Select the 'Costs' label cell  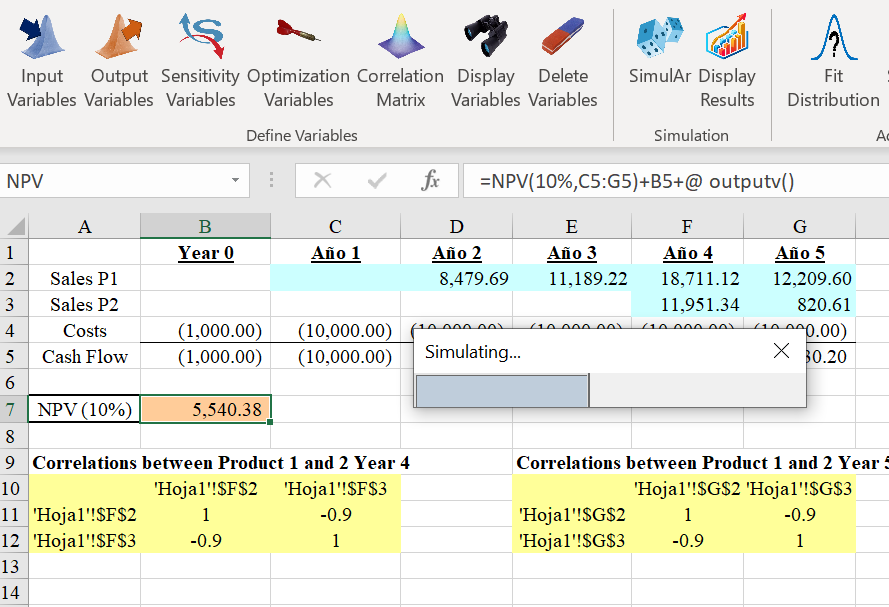(84, 330)
